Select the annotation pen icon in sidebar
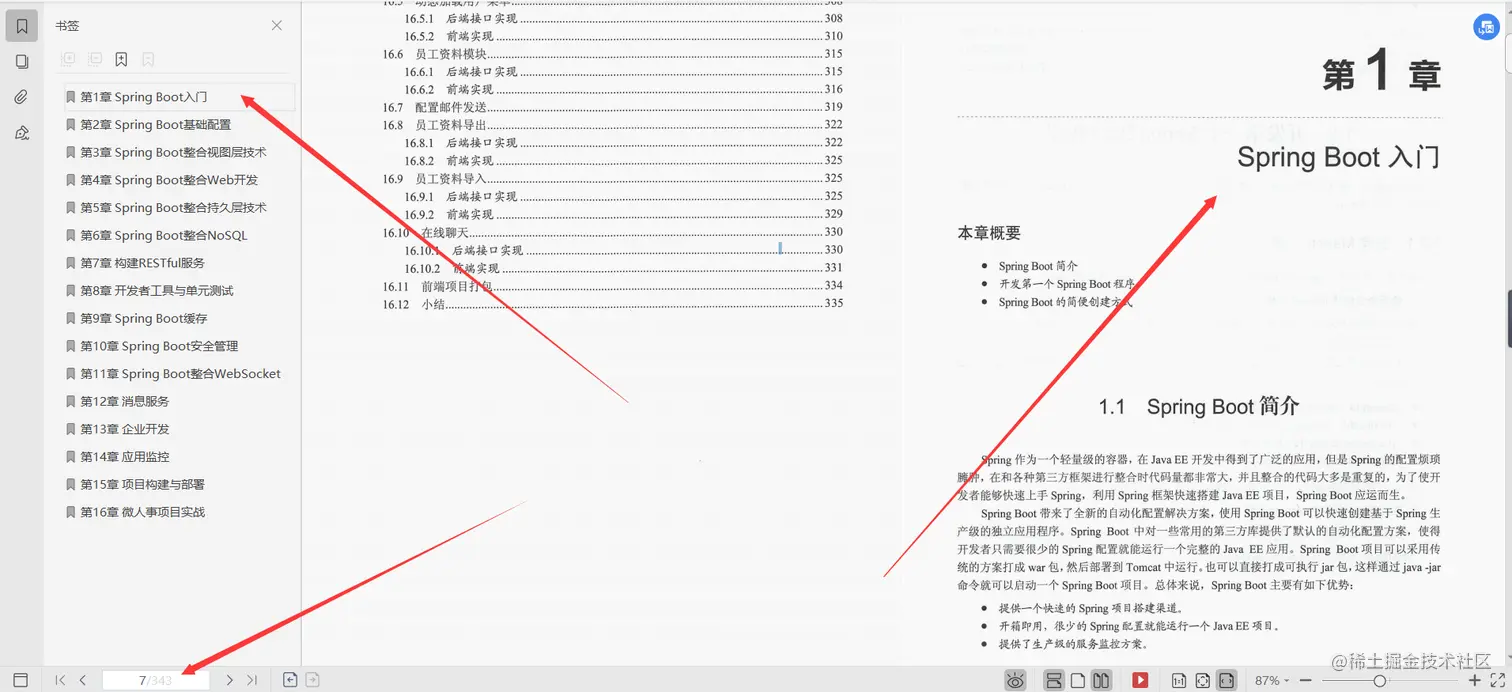This screenshot has width=1512, height=692. [22, 133]
